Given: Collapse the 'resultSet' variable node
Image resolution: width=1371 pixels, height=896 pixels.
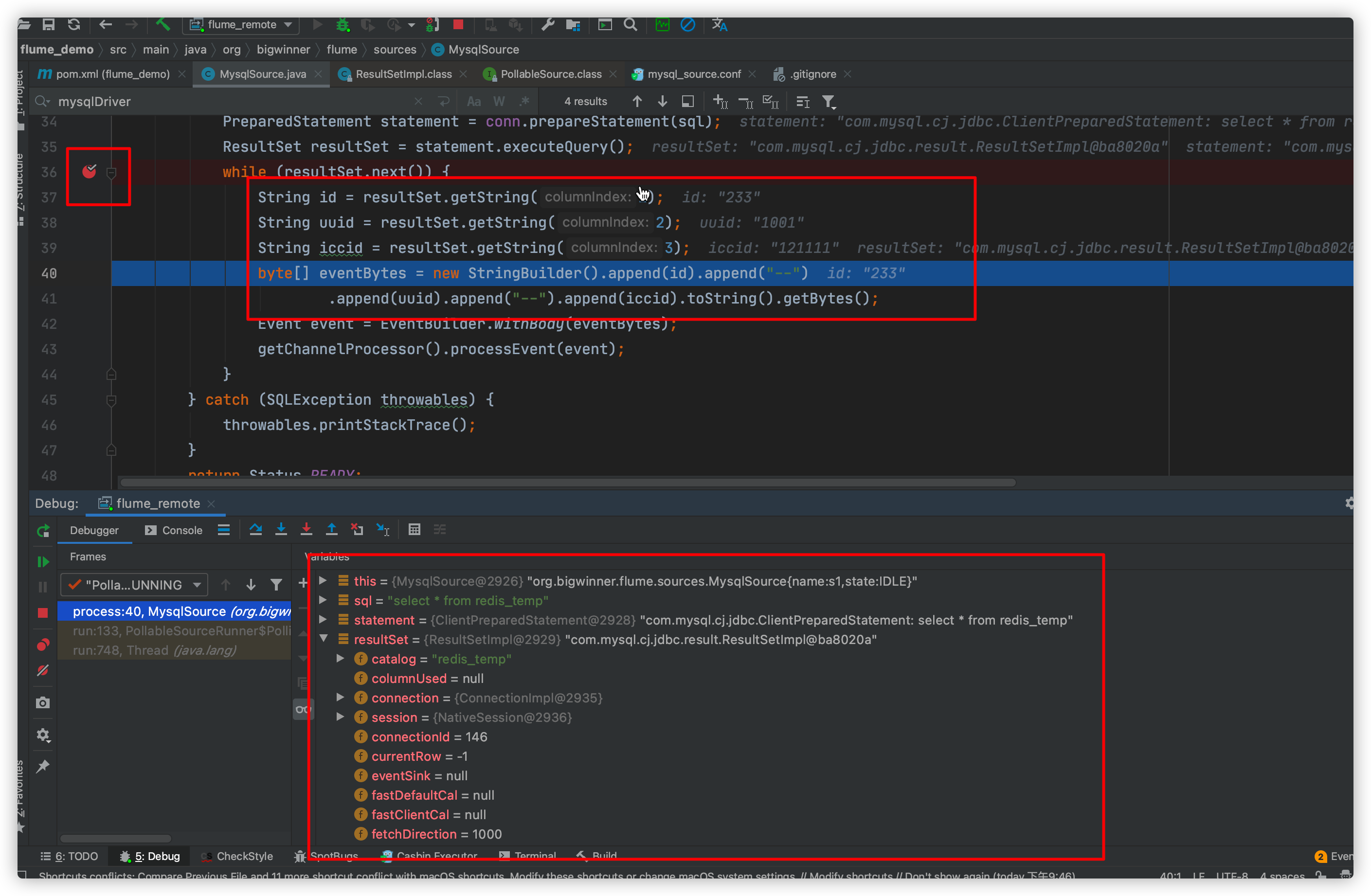Looking at the screenshot, I should pos(323,639).
